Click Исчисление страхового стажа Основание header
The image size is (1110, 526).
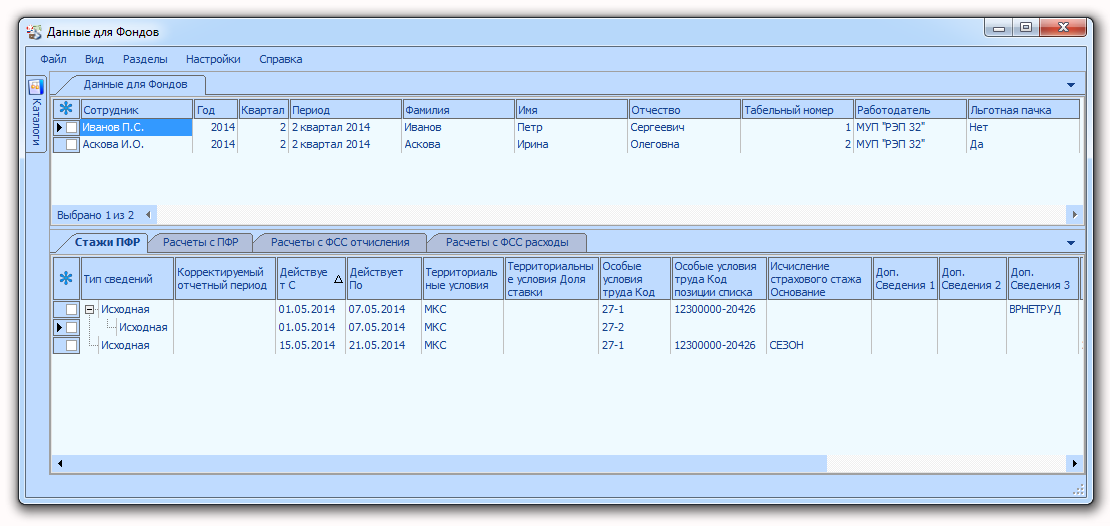[x=820, y=279]
